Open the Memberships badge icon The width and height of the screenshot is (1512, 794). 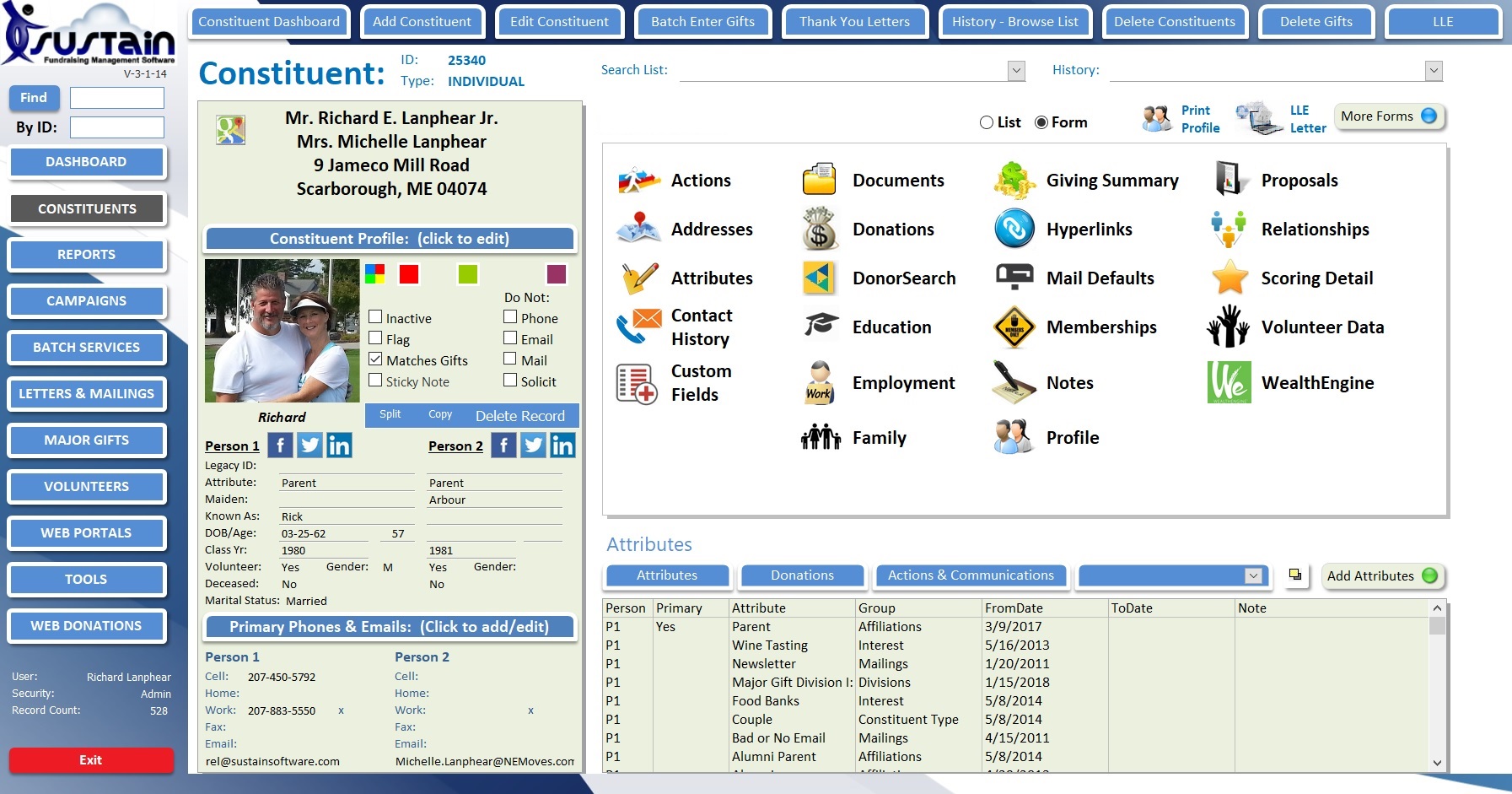1014,327
